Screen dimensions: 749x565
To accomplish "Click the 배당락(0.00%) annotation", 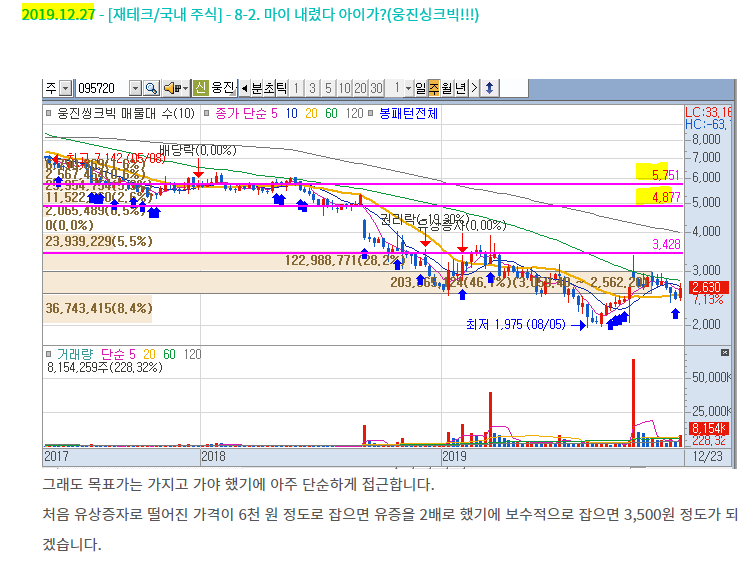I will [198, 150].
